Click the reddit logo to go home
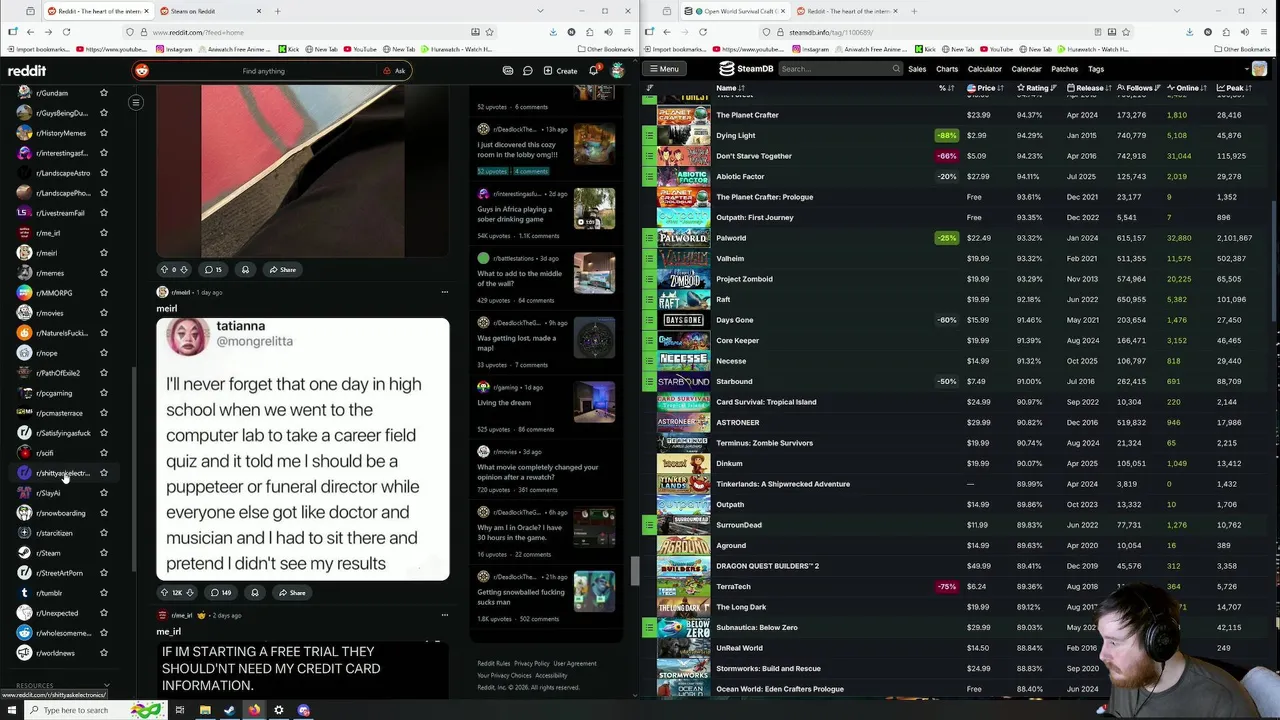 click(27, 71)
